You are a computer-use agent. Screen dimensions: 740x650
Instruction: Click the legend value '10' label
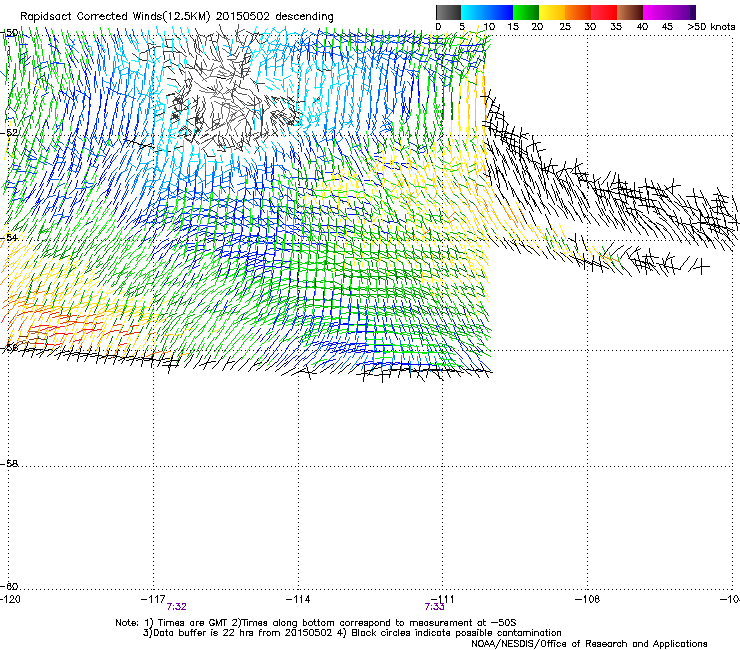click(489, 27)
